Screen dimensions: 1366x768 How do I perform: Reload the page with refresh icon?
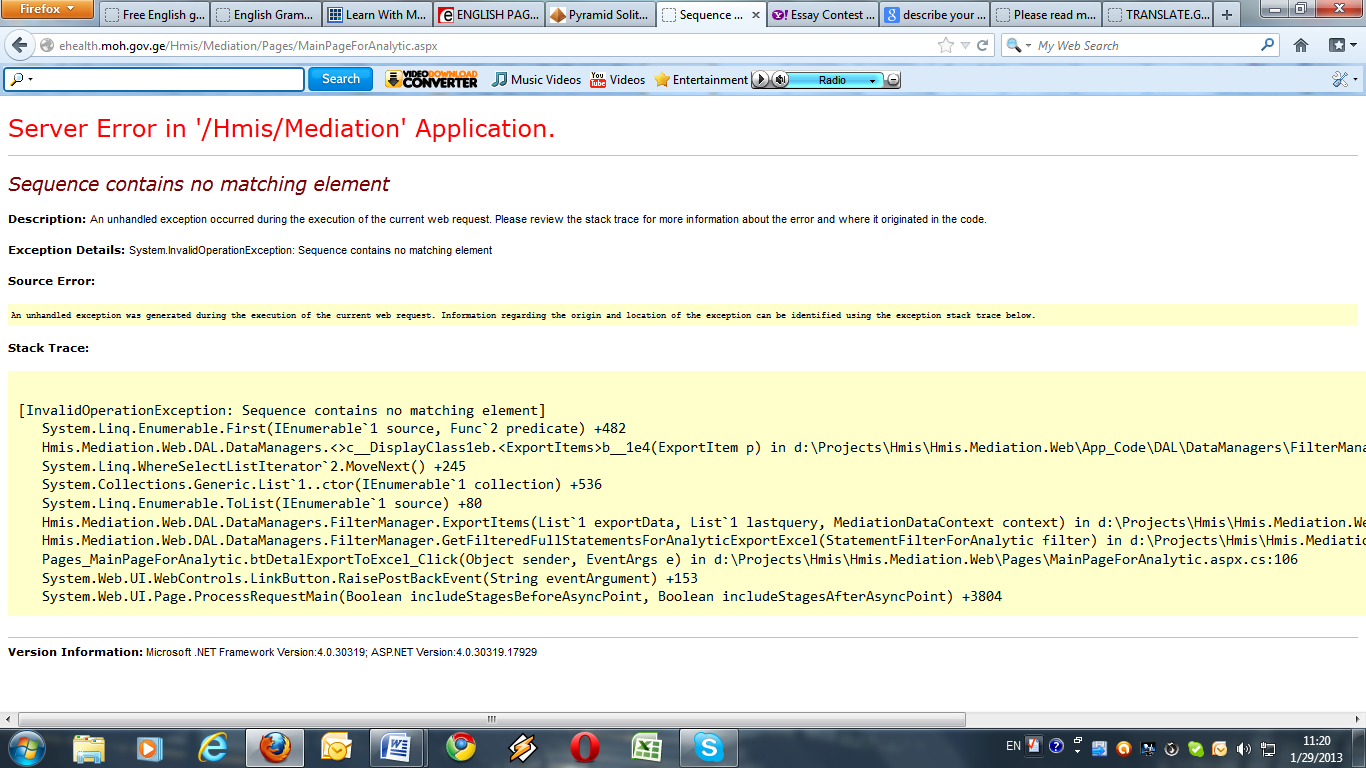coord(983,46)
